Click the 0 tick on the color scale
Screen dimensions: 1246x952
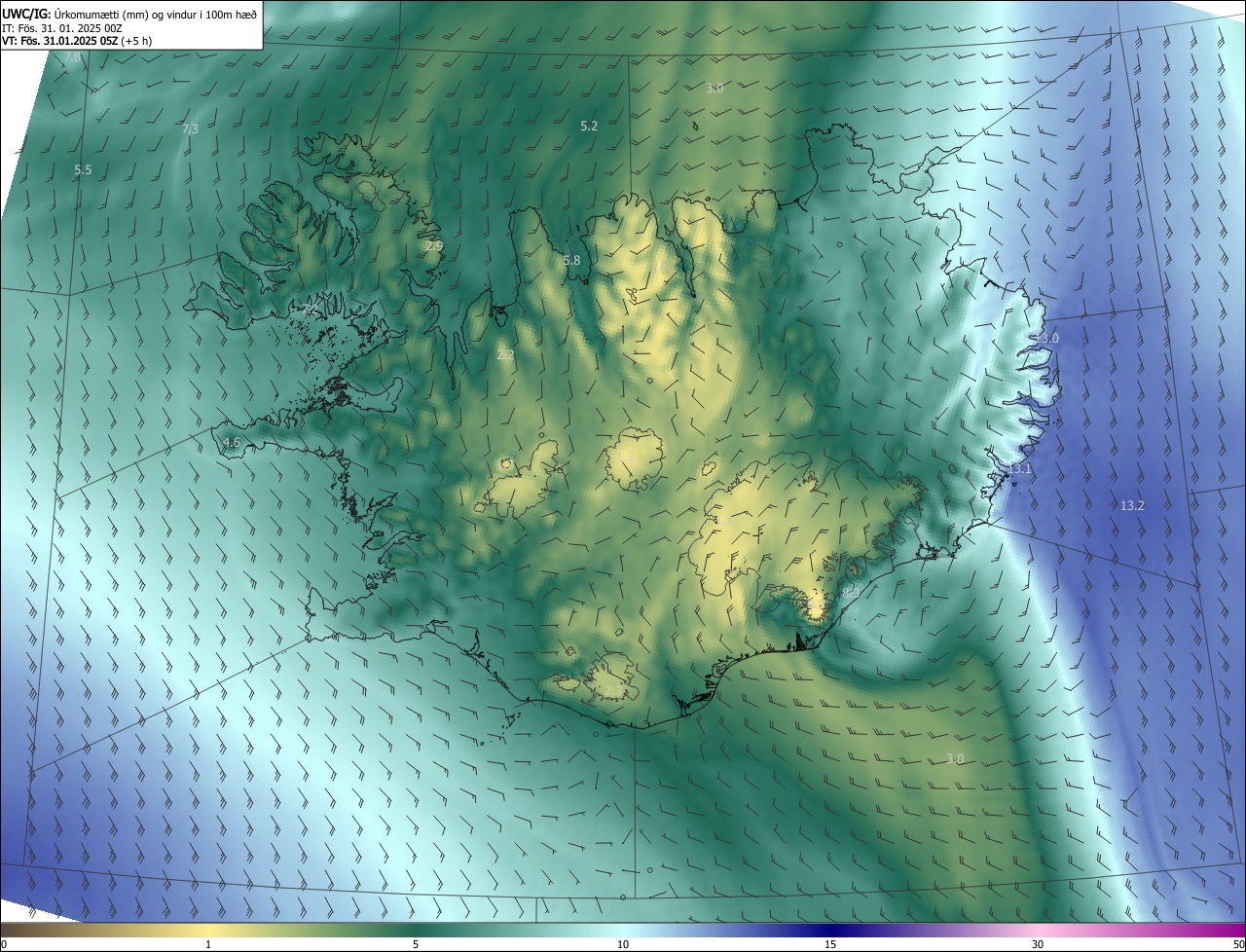click(x=4, y=944)
